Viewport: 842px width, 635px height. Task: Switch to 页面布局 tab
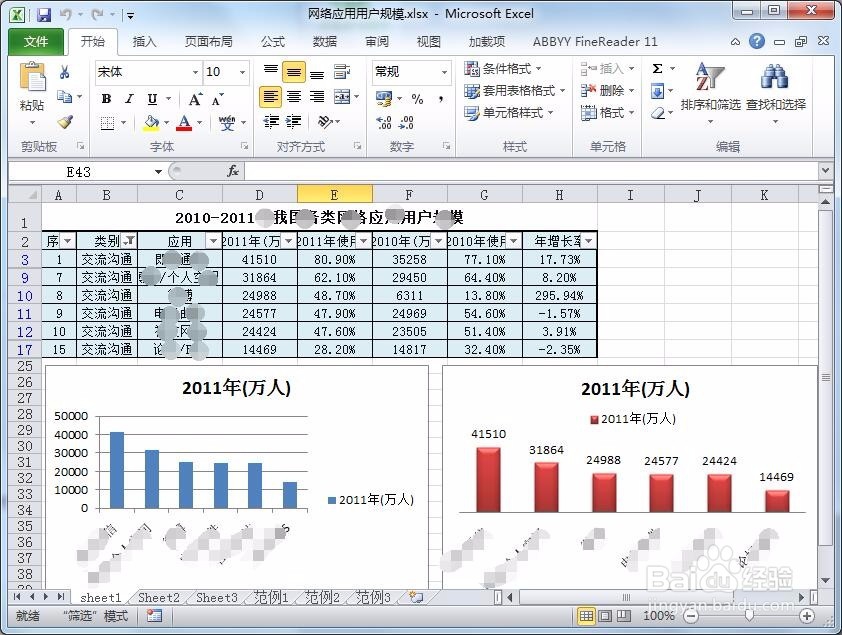coord(208,41)
